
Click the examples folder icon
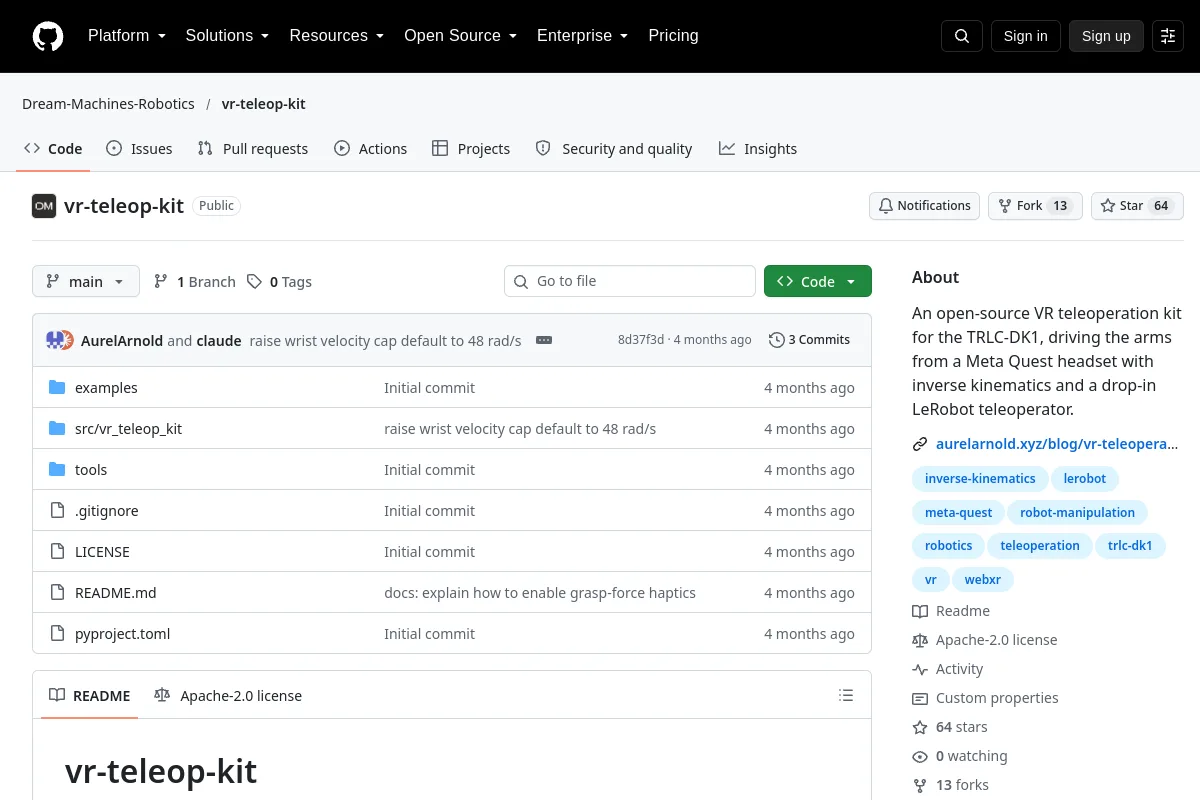coord(57,387)
